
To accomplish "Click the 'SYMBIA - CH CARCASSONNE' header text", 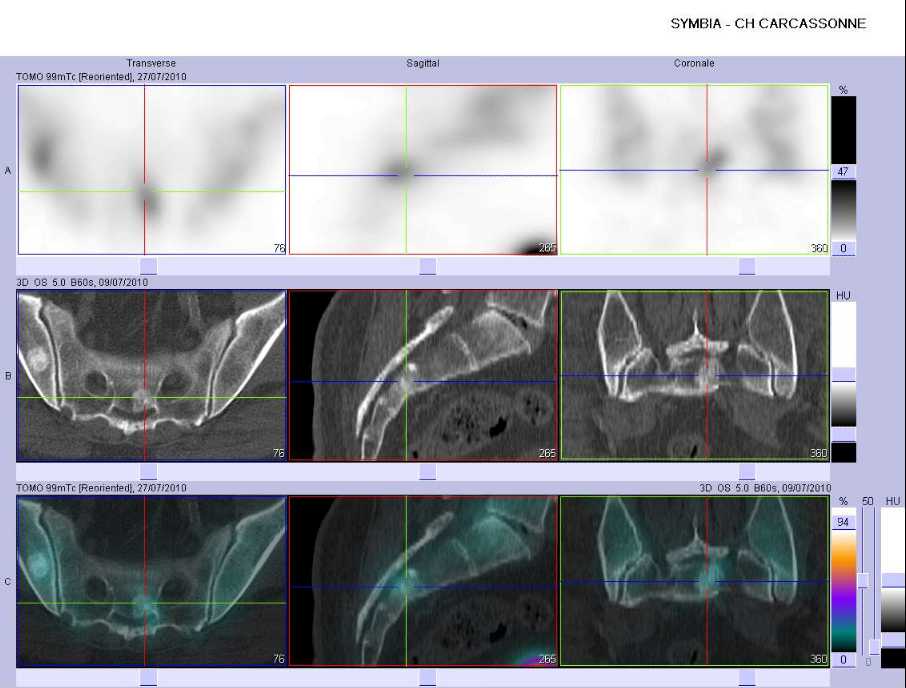I will pyautogui.click(x=768, y=24).
